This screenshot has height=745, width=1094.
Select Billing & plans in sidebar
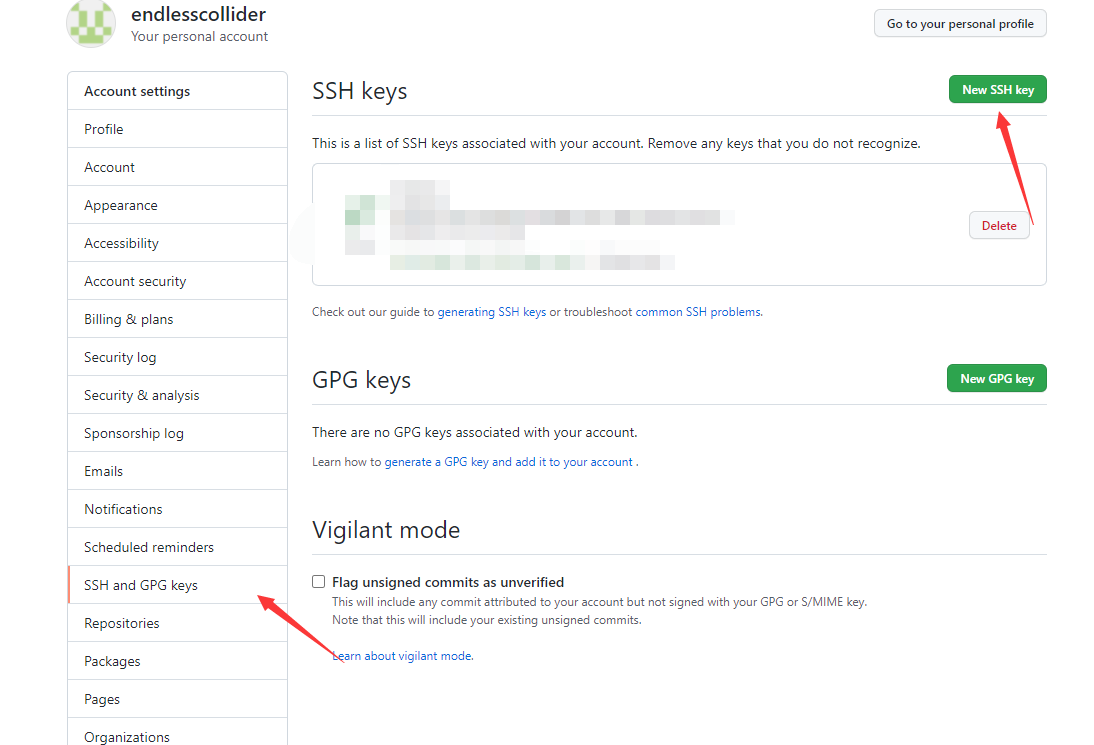pyautogui.click(x=177, y=319)
